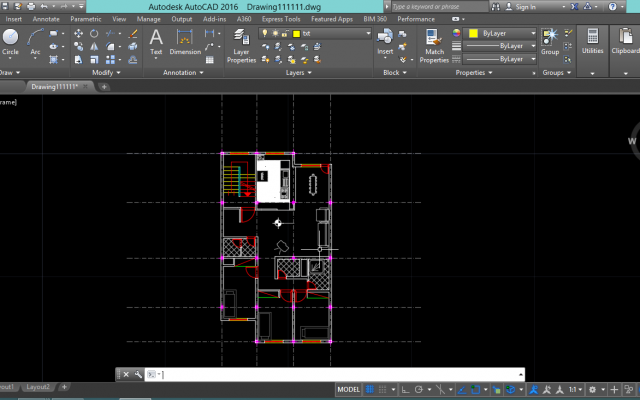Click the yellow layer color swatch

[x=296, y=33]
